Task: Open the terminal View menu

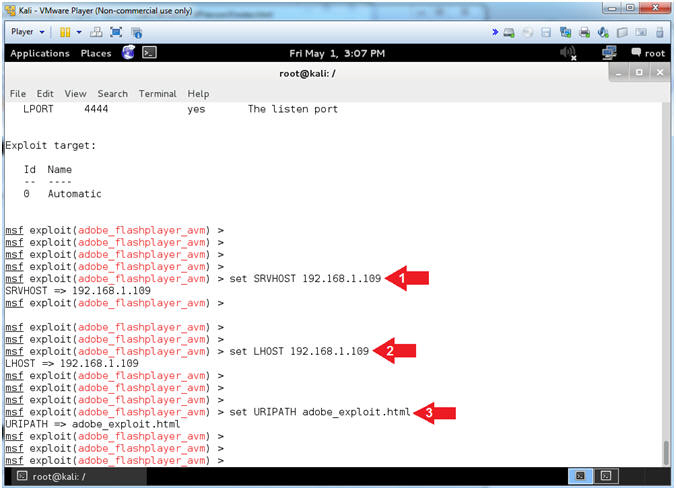Action: point(75,94)
